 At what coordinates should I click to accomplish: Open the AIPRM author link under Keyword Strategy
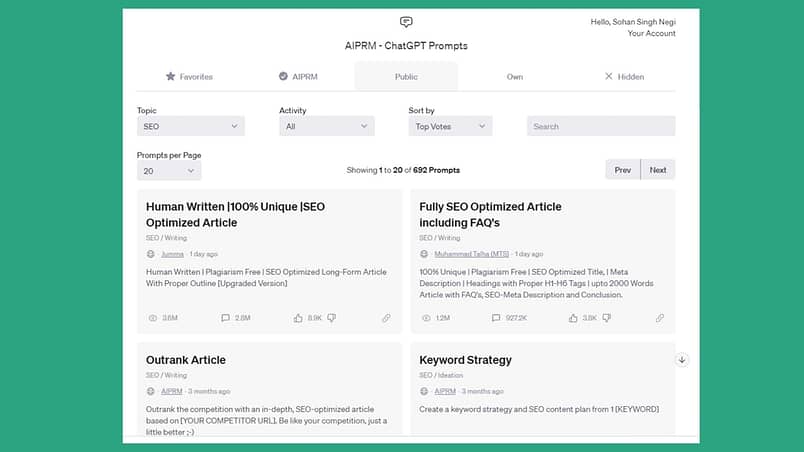445,391
